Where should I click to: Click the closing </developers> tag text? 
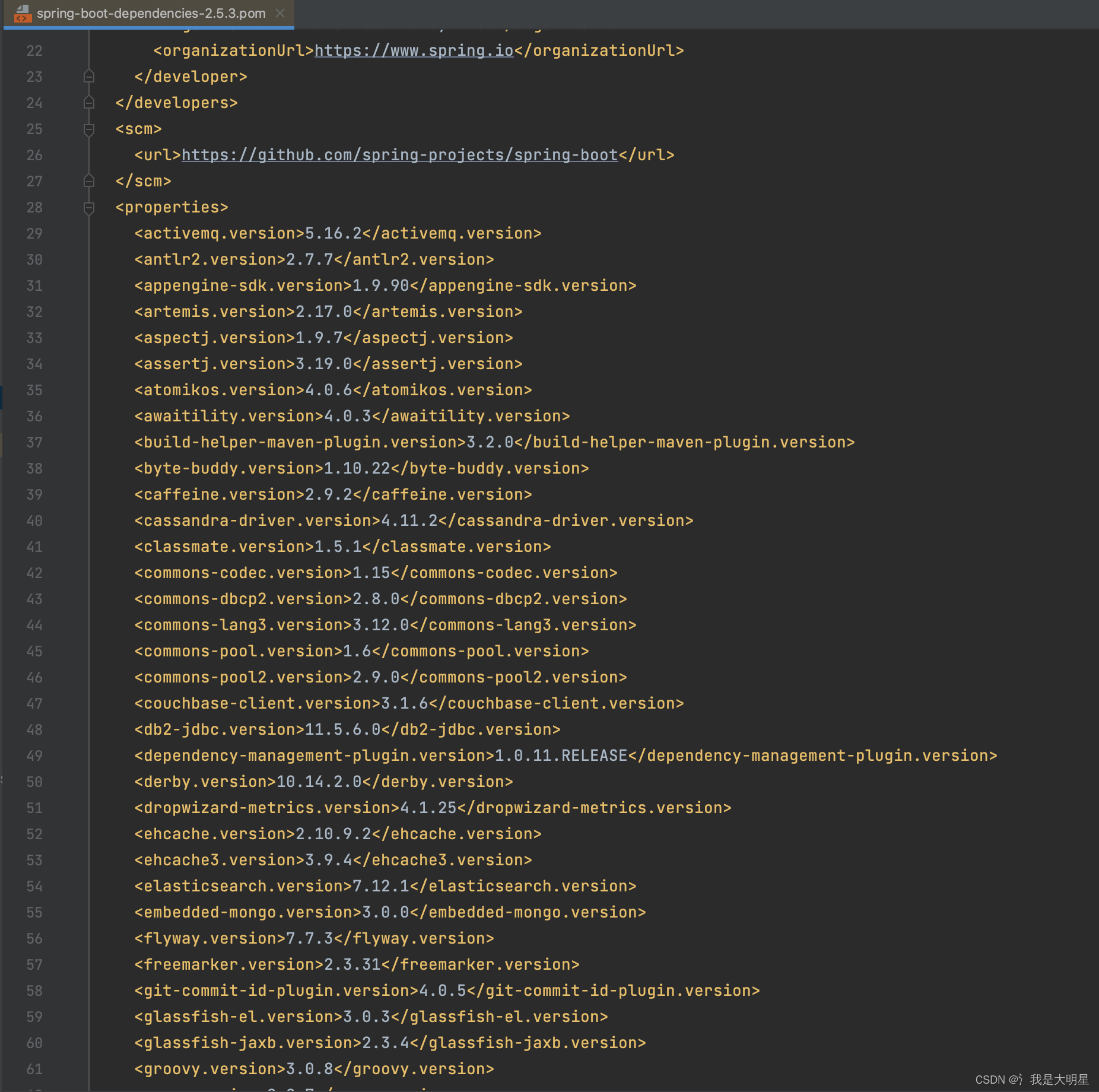[x=177, y=103]
